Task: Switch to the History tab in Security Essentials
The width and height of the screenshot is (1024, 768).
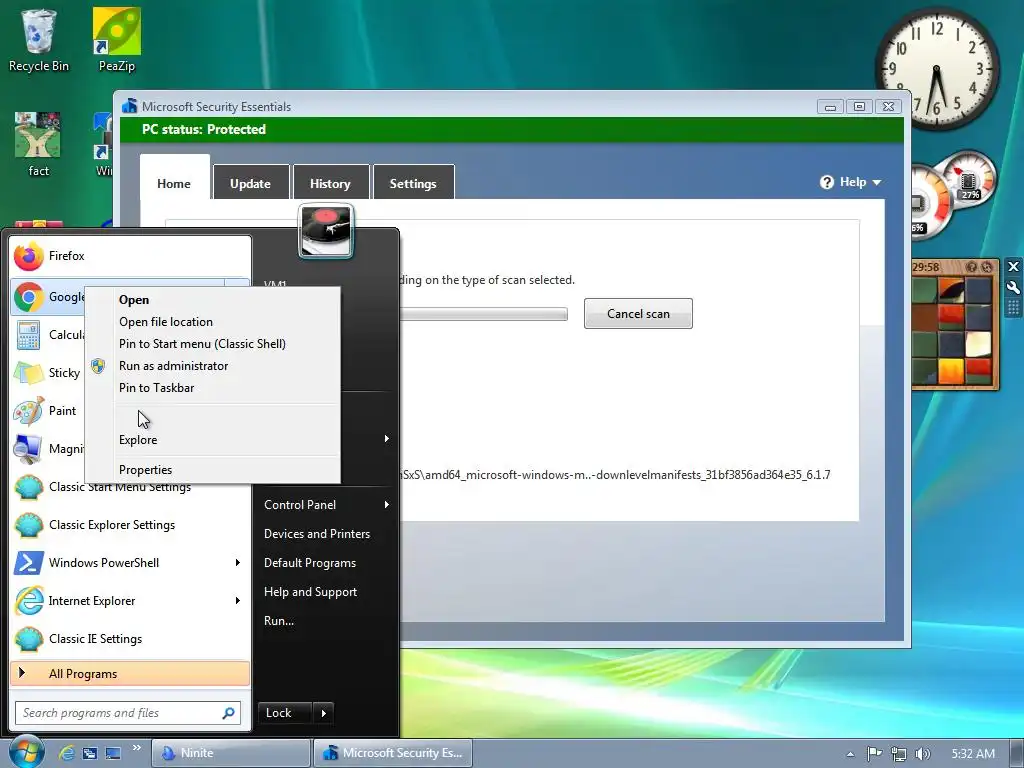Action: pos(330,183)
